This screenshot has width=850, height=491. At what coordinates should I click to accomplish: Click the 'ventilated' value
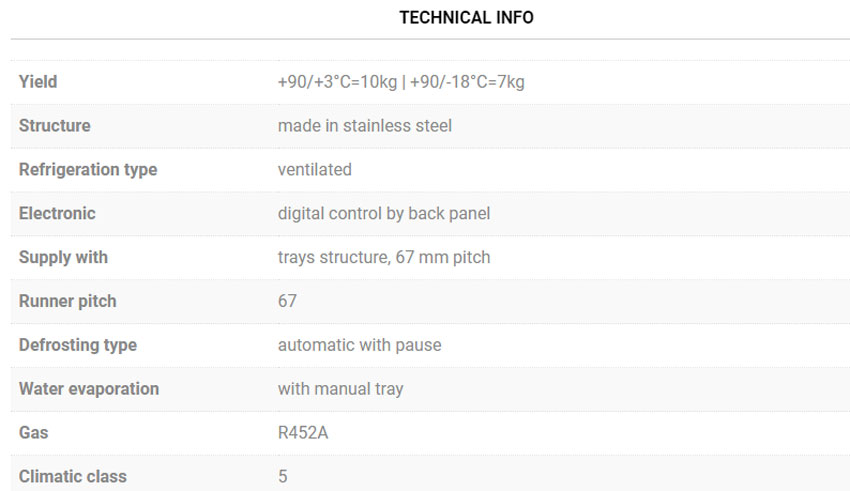click(x=314, y=170)
